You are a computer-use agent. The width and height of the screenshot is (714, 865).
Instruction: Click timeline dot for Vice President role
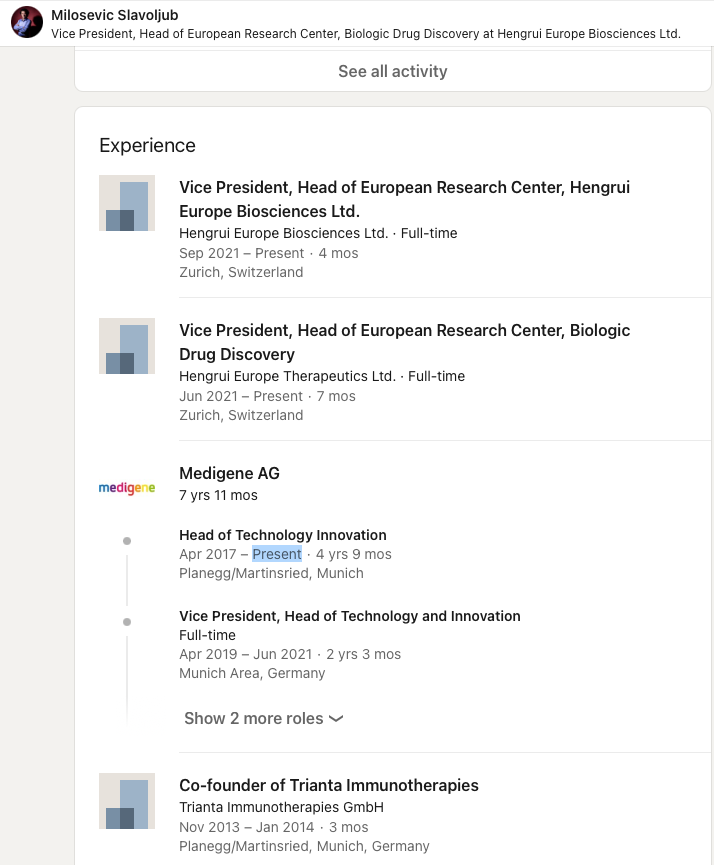pyautogui.click(x=127, y=622)
